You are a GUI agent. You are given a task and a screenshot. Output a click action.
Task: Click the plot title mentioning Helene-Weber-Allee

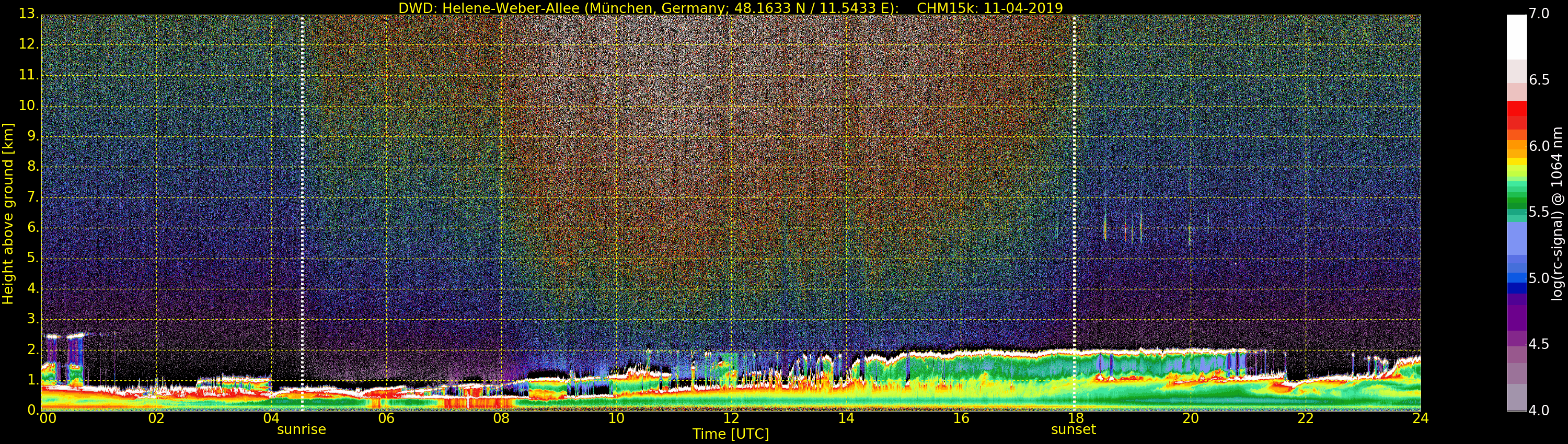point(731,8)
